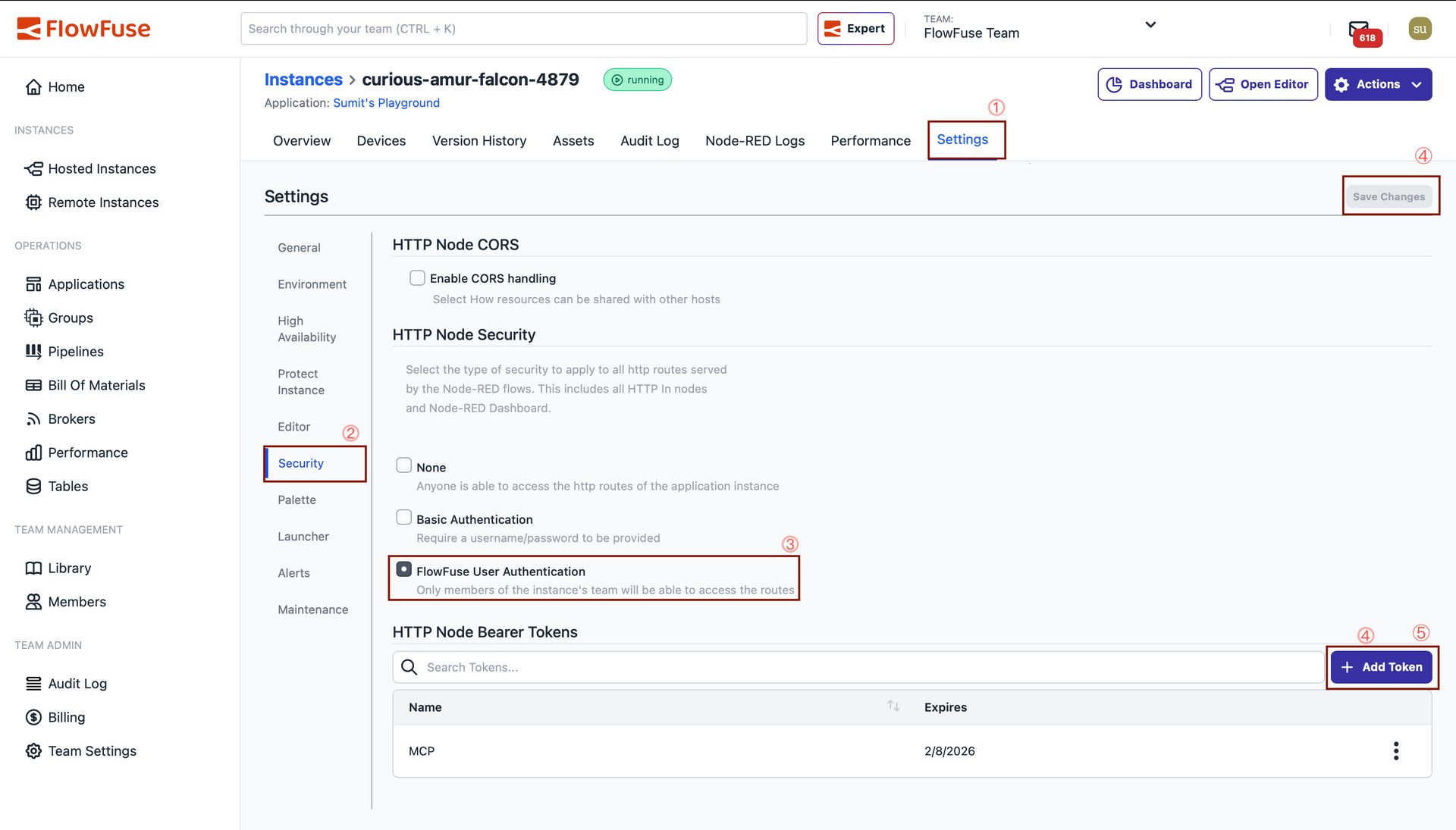Check the None security option

[403, 465]
